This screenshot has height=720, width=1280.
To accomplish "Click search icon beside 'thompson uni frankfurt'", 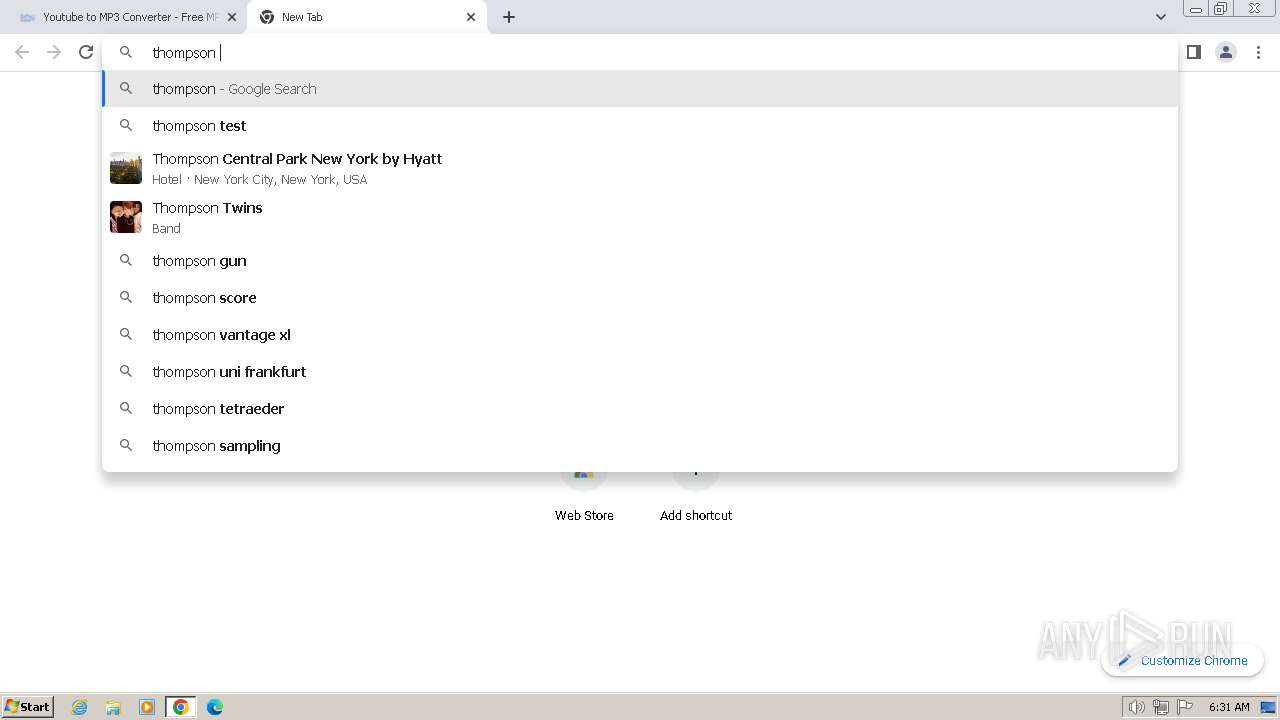I will 126,372.
